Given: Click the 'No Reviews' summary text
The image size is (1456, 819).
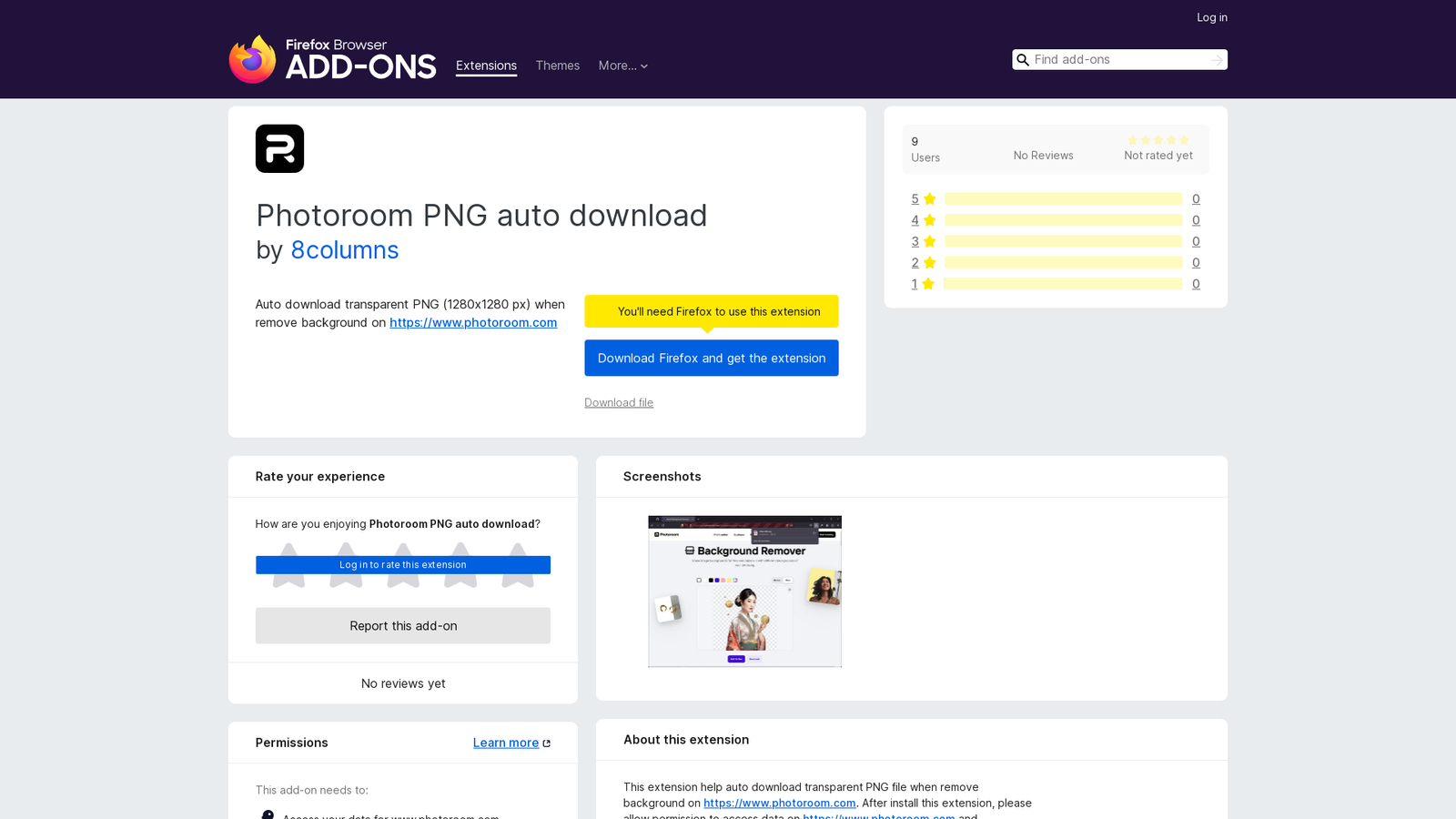Looking at the screenshot, I should tap(1044, 156).
